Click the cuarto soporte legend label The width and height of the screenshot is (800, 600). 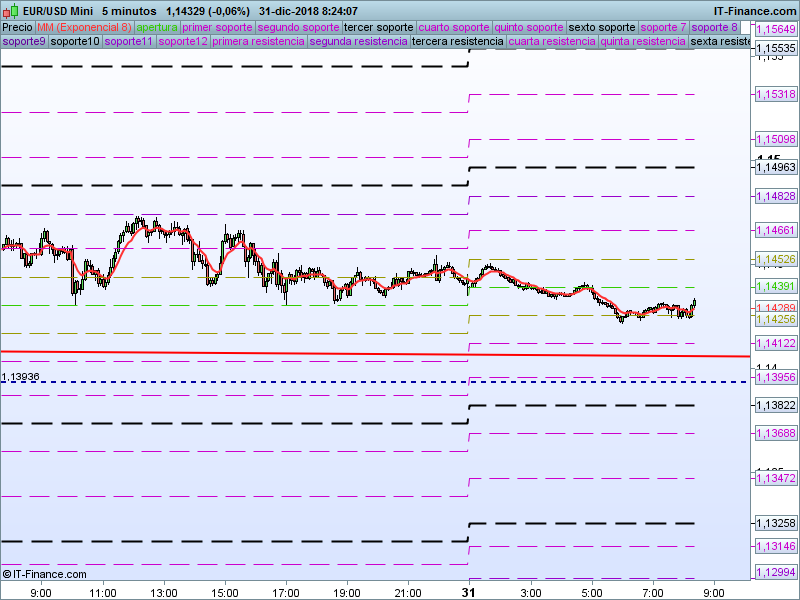(x=454, y=27)
